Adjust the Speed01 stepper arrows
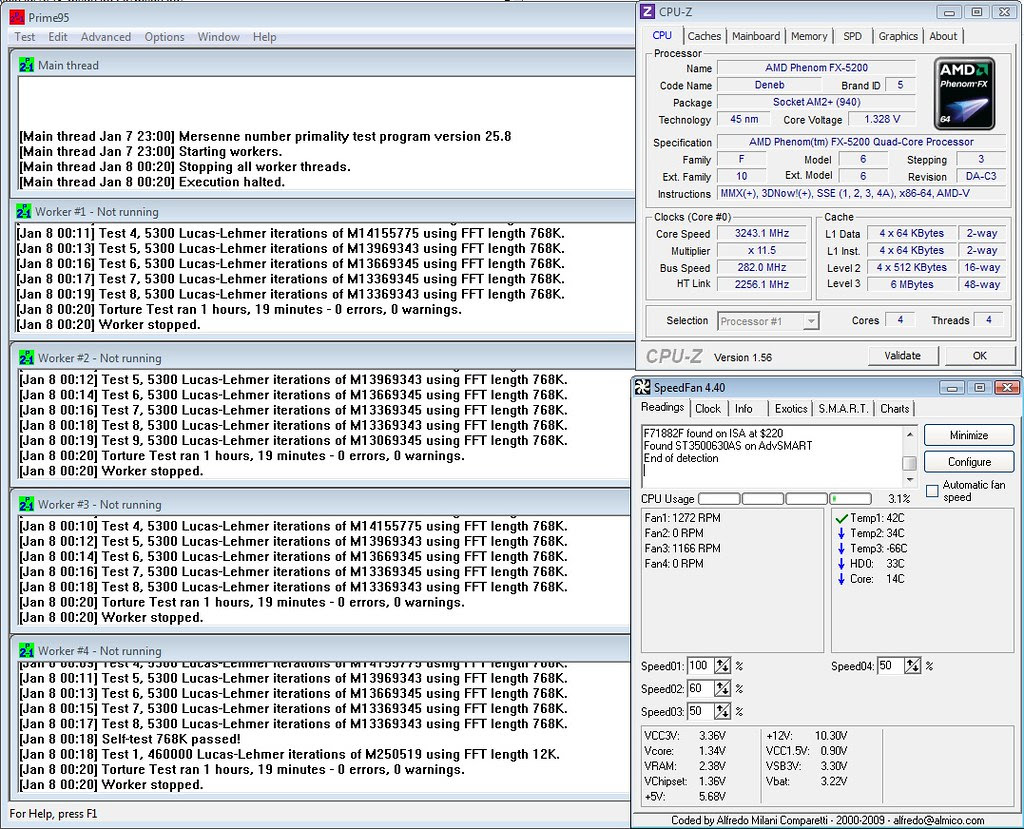The height and width of the screenshot is (829, 1024). (x=722, y=666)
